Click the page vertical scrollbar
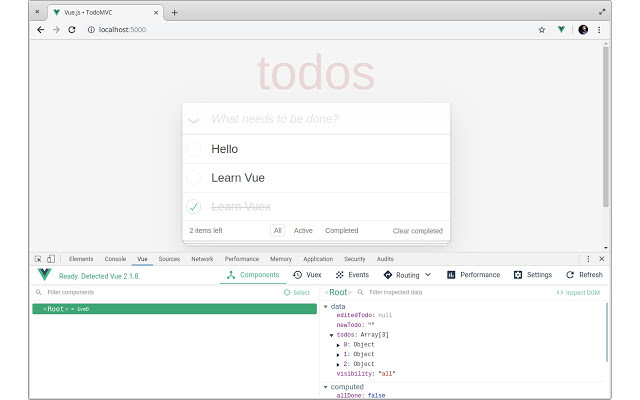Viewport: 640px width, 400px height. click(x=606, y=127)
